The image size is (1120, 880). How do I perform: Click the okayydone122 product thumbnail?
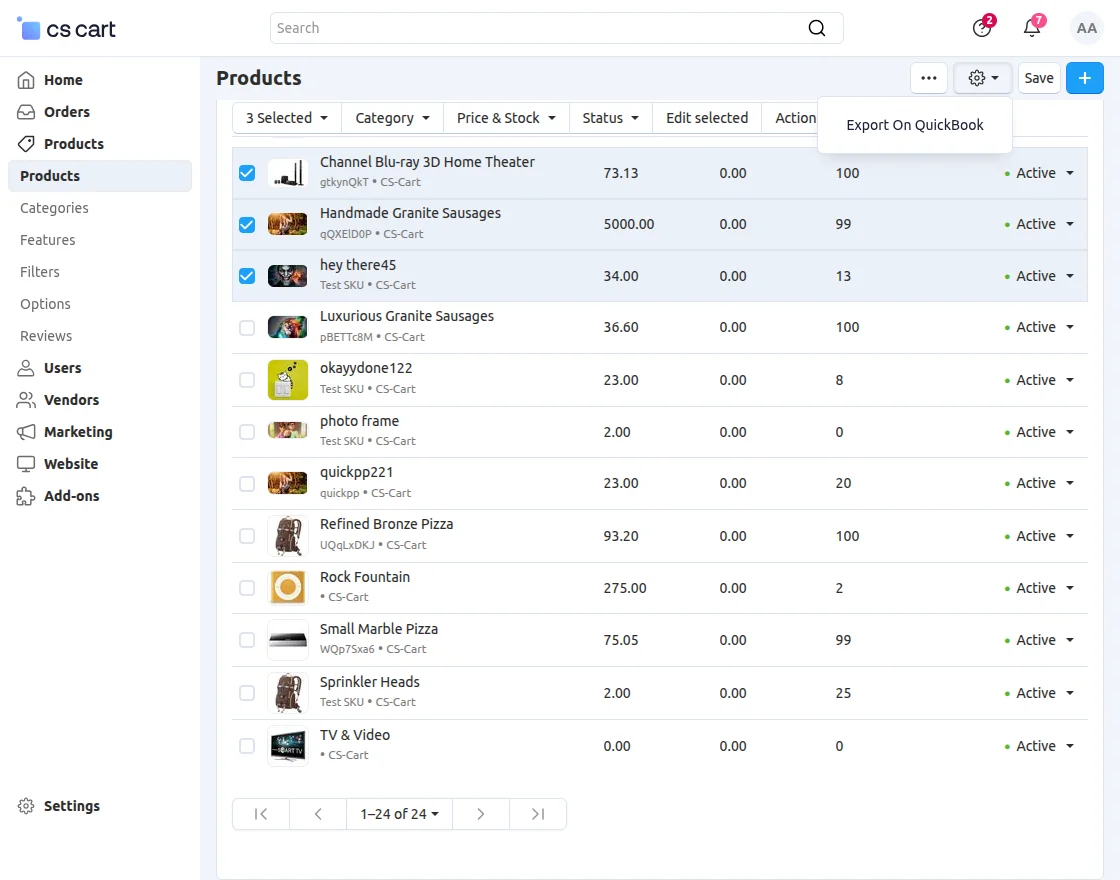click(288, 380)
